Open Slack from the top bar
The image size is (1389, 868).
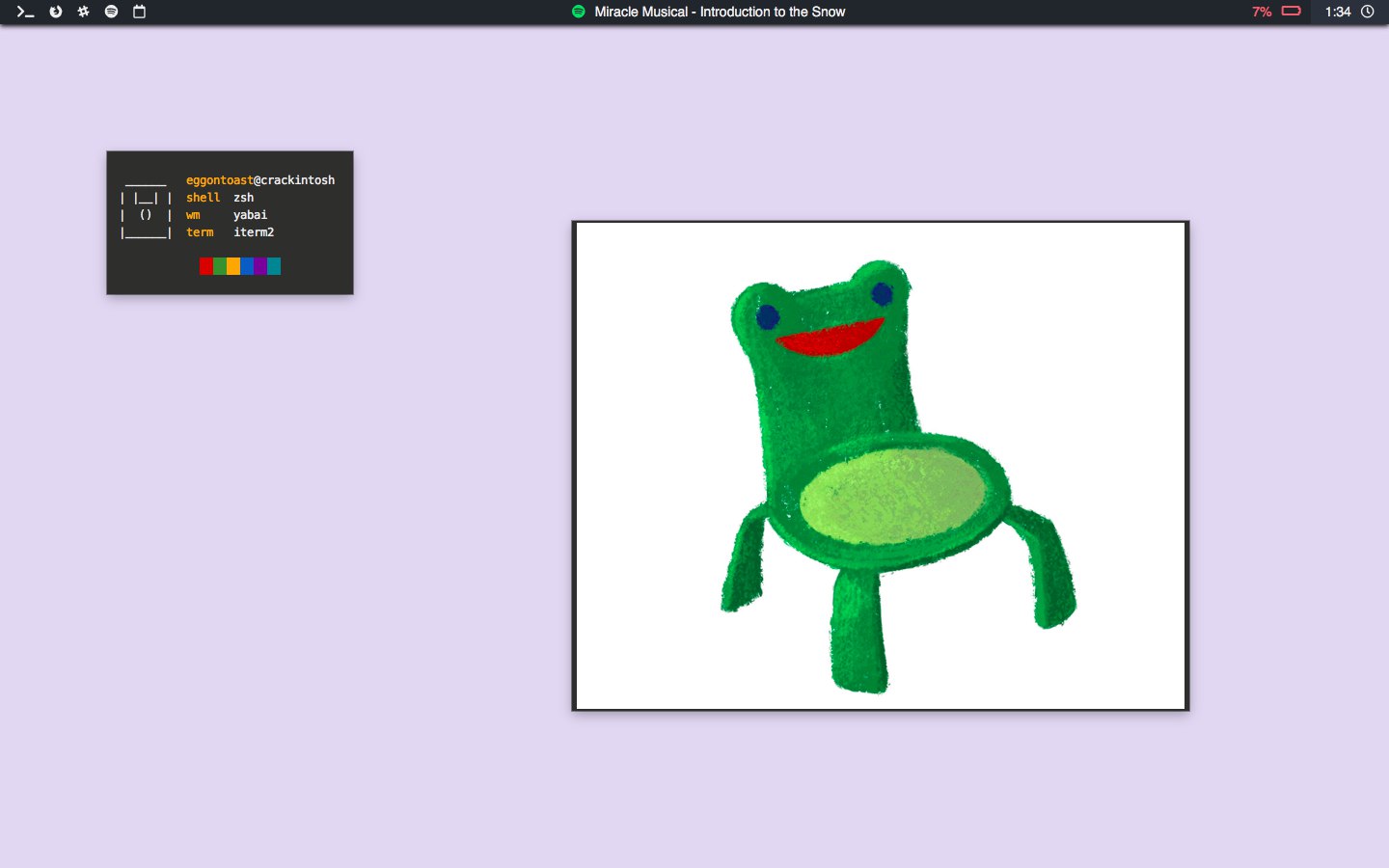click(83, 12)
